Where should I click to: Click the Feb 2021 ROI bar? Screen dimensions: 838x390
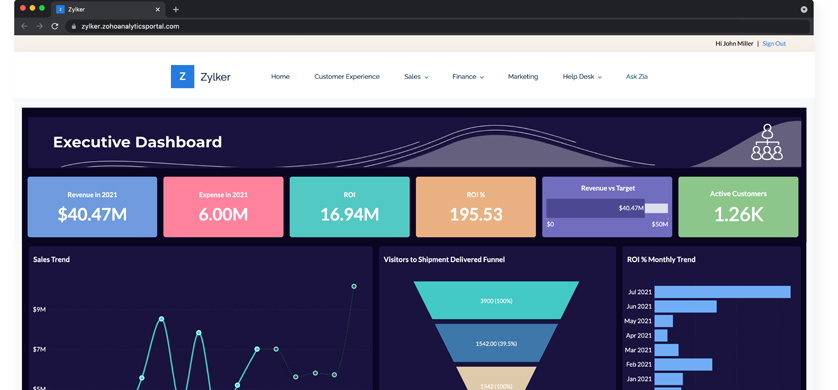(684, 364)
